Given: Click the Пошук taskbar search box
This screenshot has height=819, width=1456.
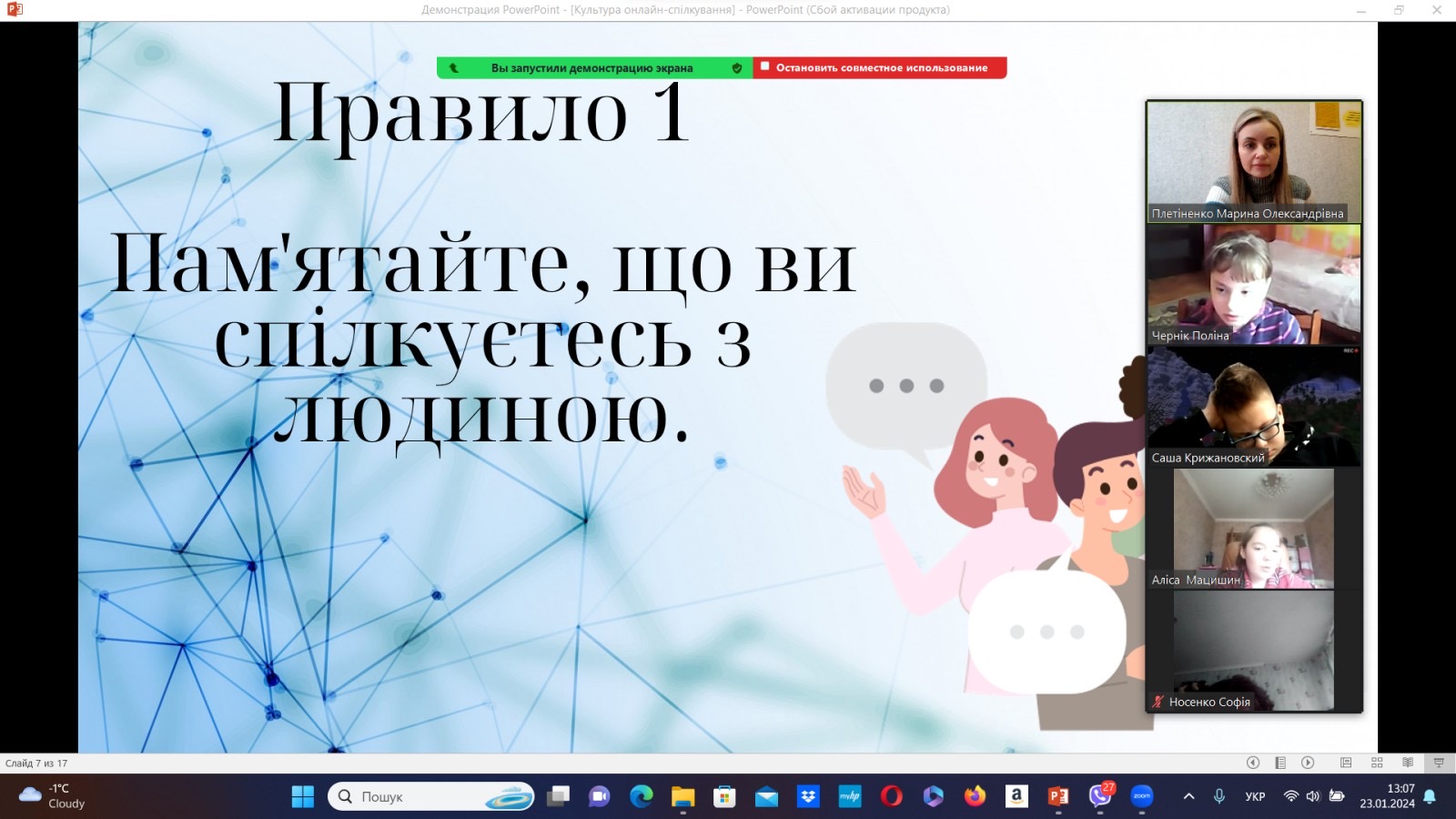Looking at the screenshot, I should point(431,796).
